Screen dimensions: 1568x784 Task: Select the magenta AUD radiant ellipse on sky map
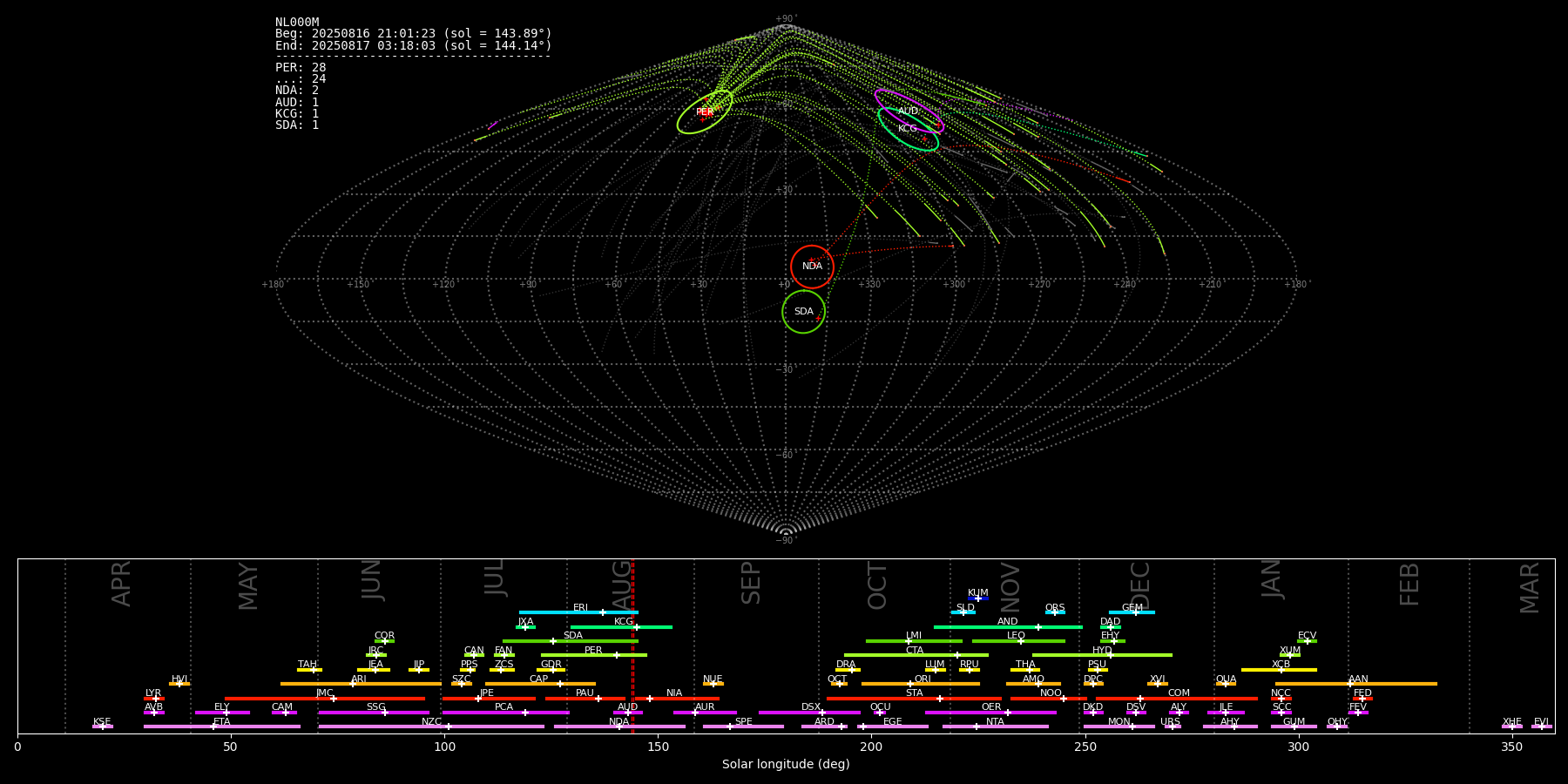coord(909,111)
